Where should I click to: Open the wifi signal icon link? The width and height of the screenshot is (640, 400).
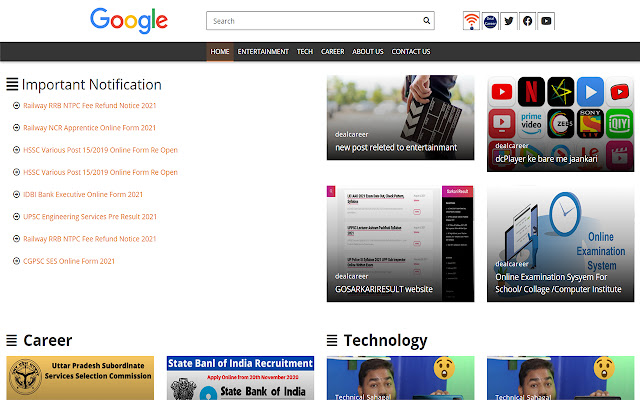pos(471,21)
